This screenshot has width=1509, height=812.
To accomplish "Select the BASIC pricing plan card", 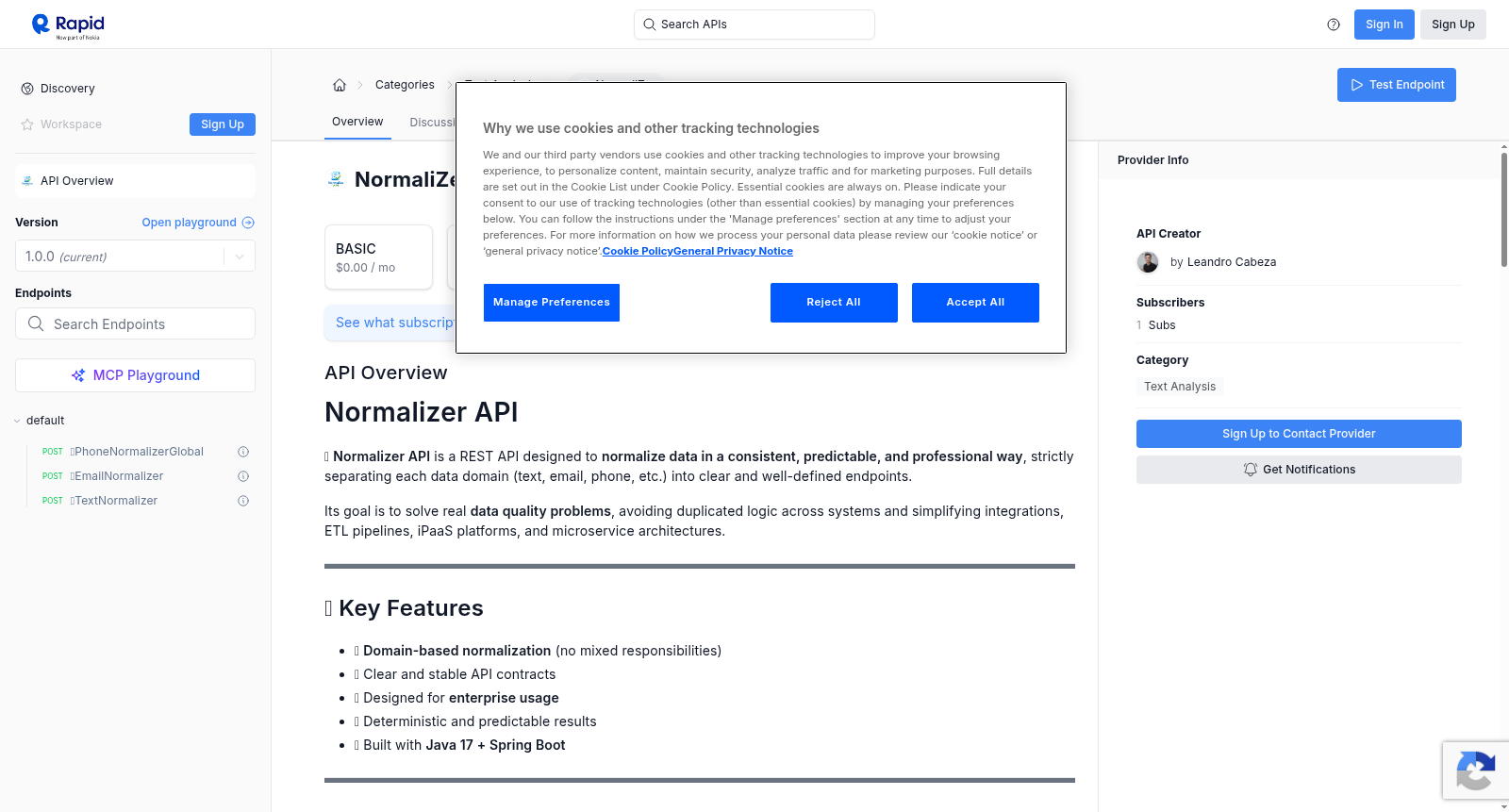I will [378, 257].
